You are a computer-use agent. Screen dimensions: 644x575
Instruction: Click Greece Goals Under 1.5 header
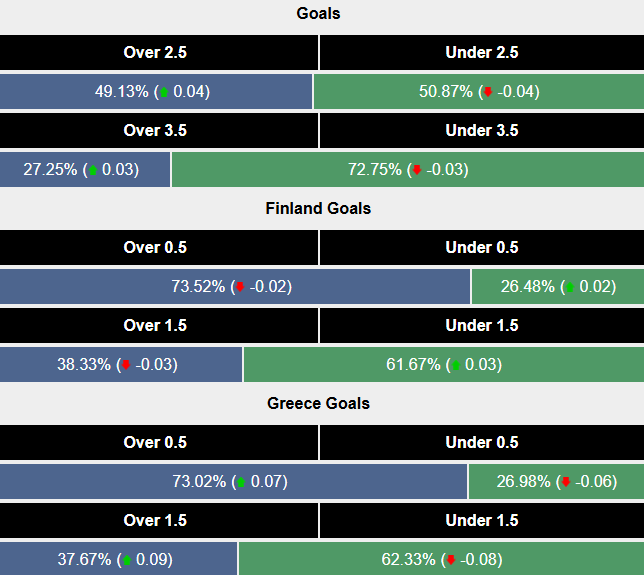tap(482, 521)
